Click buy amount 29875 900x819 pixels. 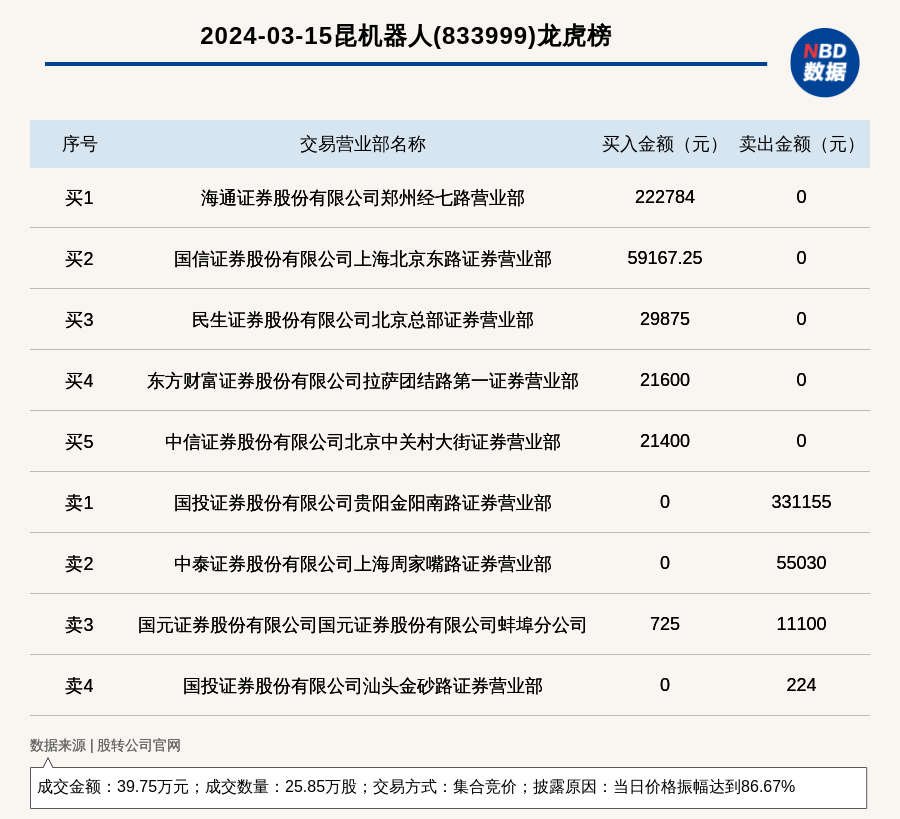(x=665, y=319)
